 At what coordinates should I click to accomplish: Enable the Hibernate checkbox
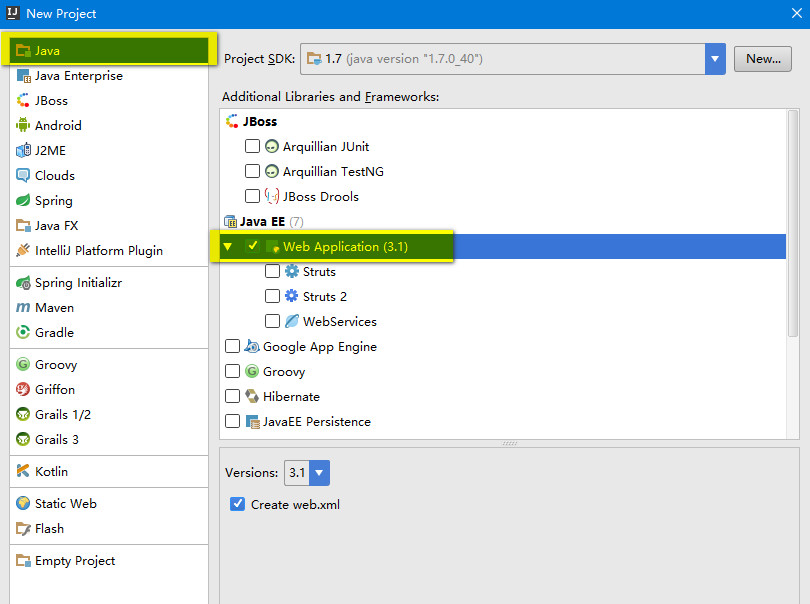[232, 396]
